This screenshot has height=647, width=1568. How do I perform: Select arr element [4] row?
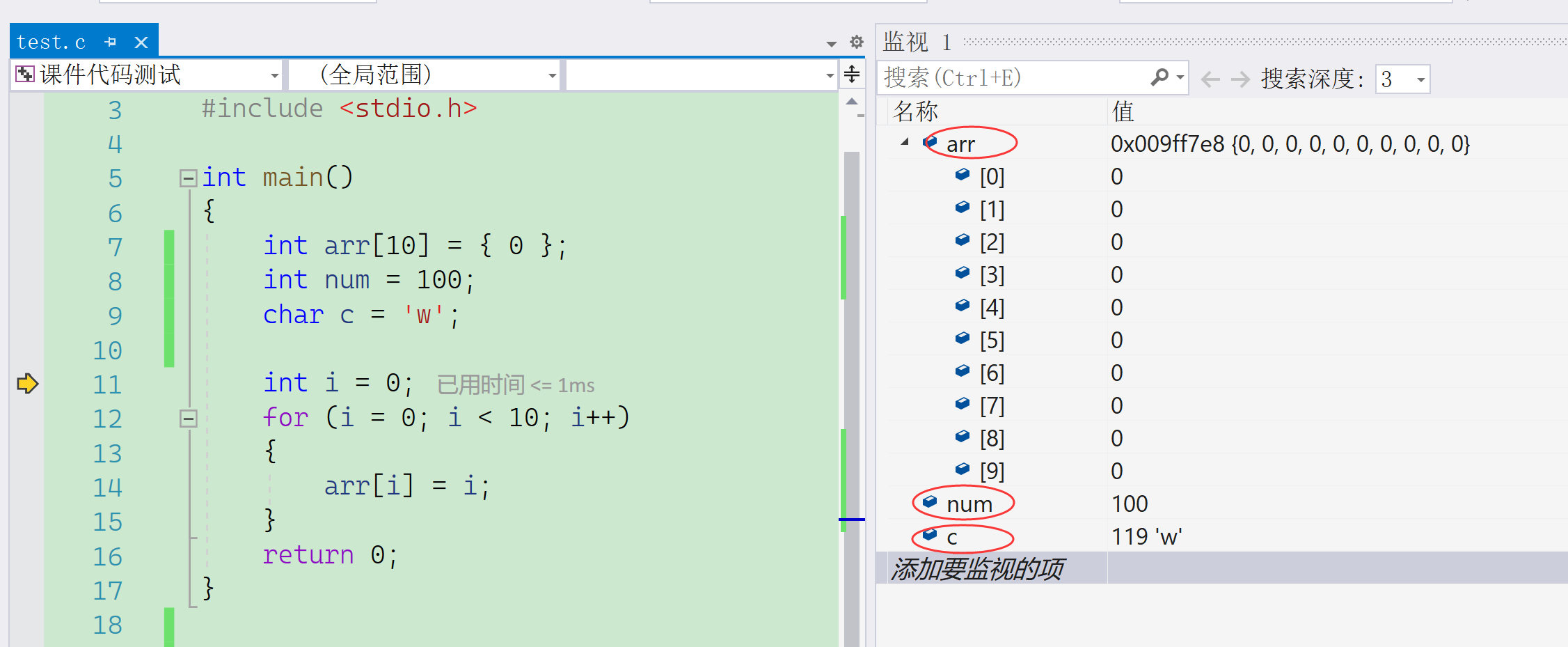[x=1228, y=308]
